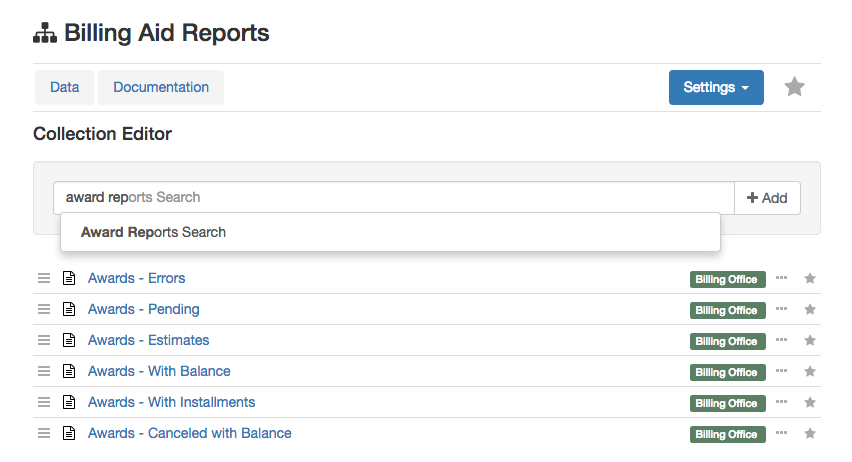Click the document icon for Awards - Errors

69,278
